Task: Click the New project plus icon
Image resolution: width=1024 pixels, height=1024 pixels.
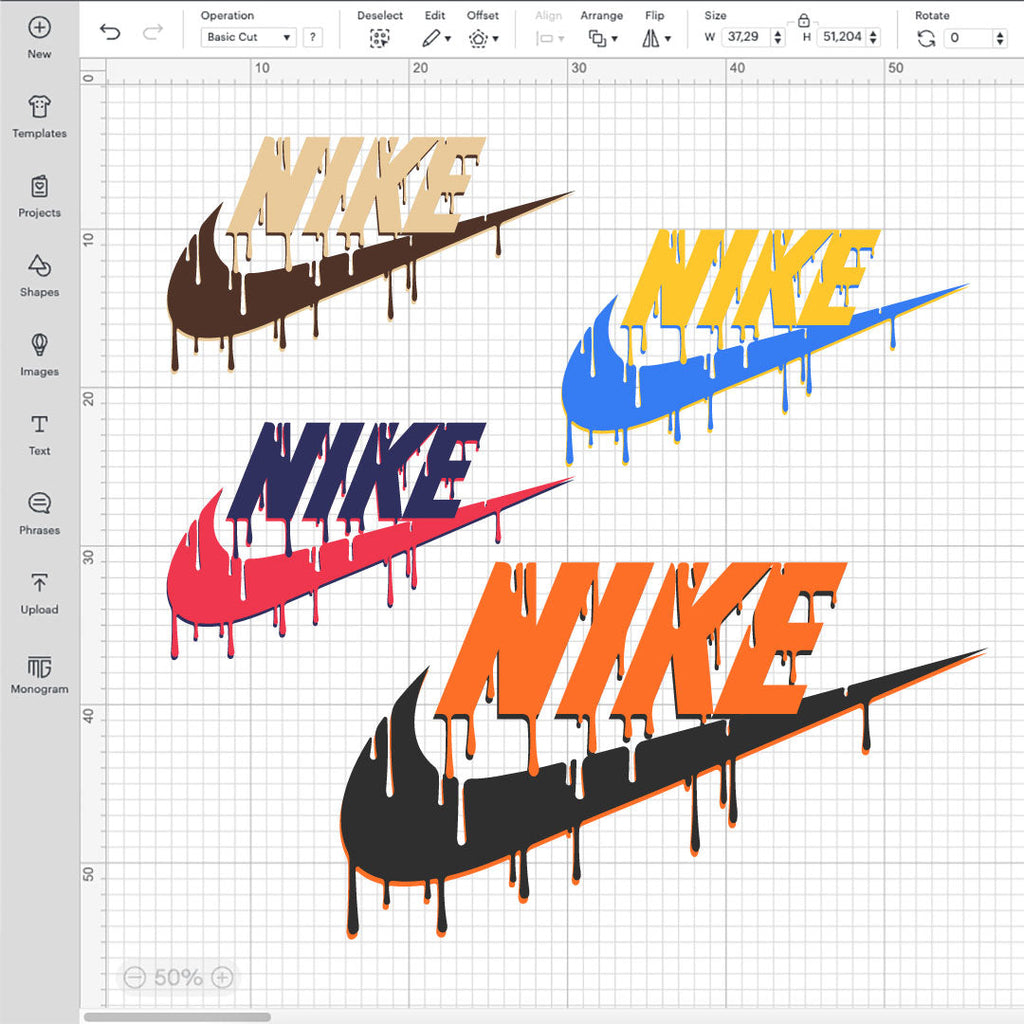Action: click(39, 27)
